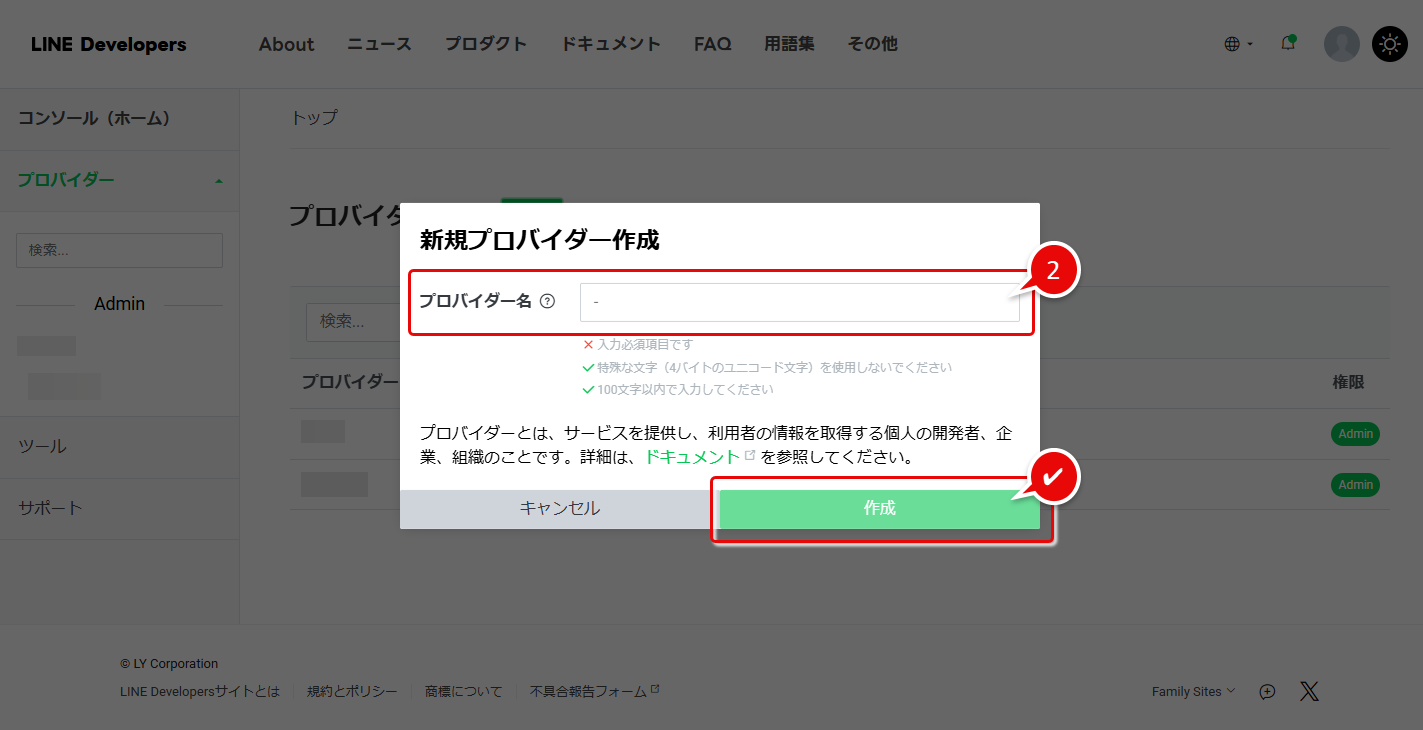Click 作成 to create the provider

click(880, 508)
